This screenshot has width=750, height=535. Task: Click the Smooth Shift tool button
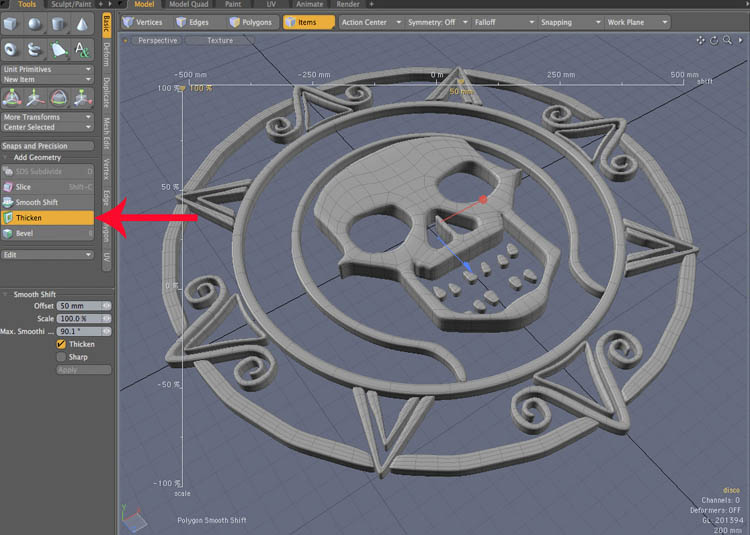point(47,202)
